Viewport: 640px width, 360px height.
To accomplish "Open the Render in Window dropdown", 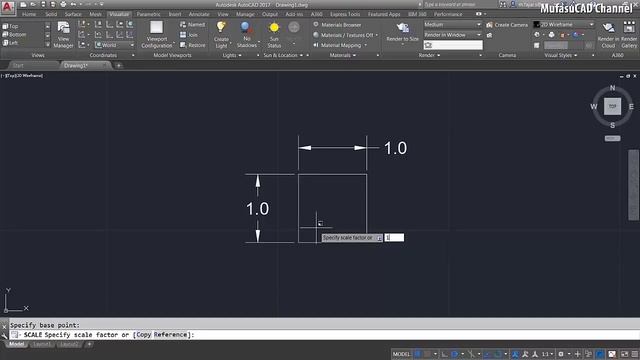I will [x=453, y=35].
